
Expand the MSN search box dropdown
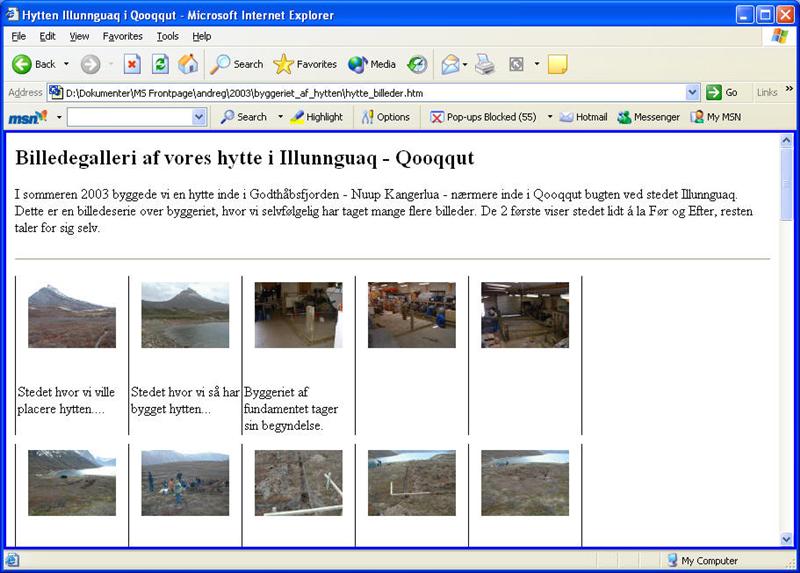coord(199,117)
